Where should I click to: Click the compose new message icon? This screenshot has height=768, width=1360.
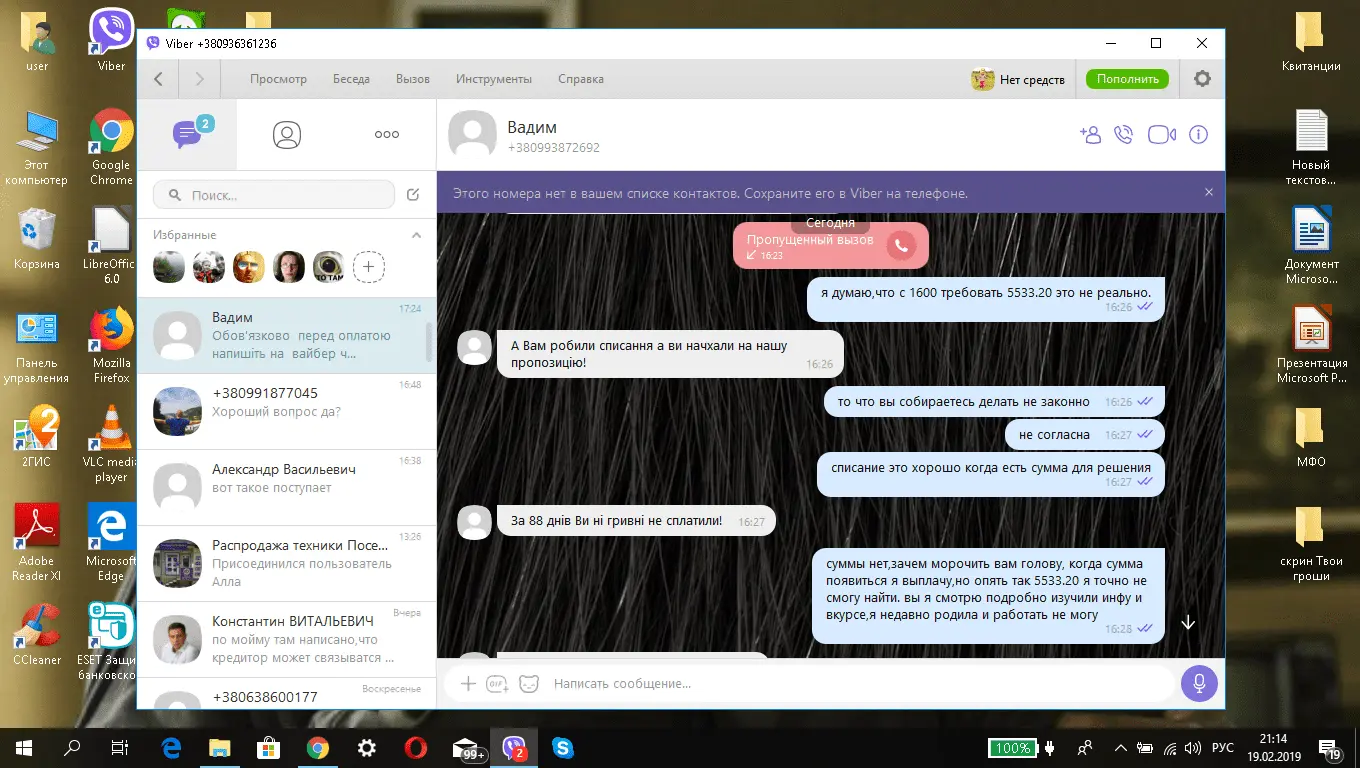tap(413, 195)
